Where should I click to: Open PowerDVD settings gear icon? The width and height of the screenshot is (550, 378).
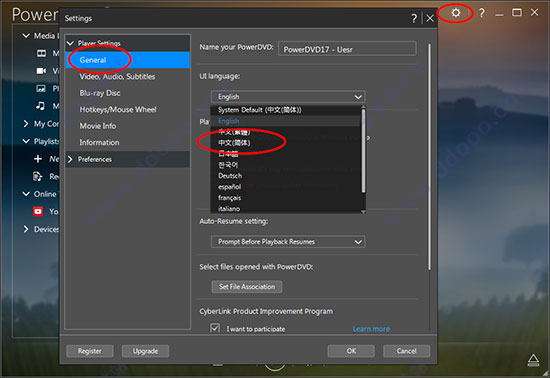(456, 13)
